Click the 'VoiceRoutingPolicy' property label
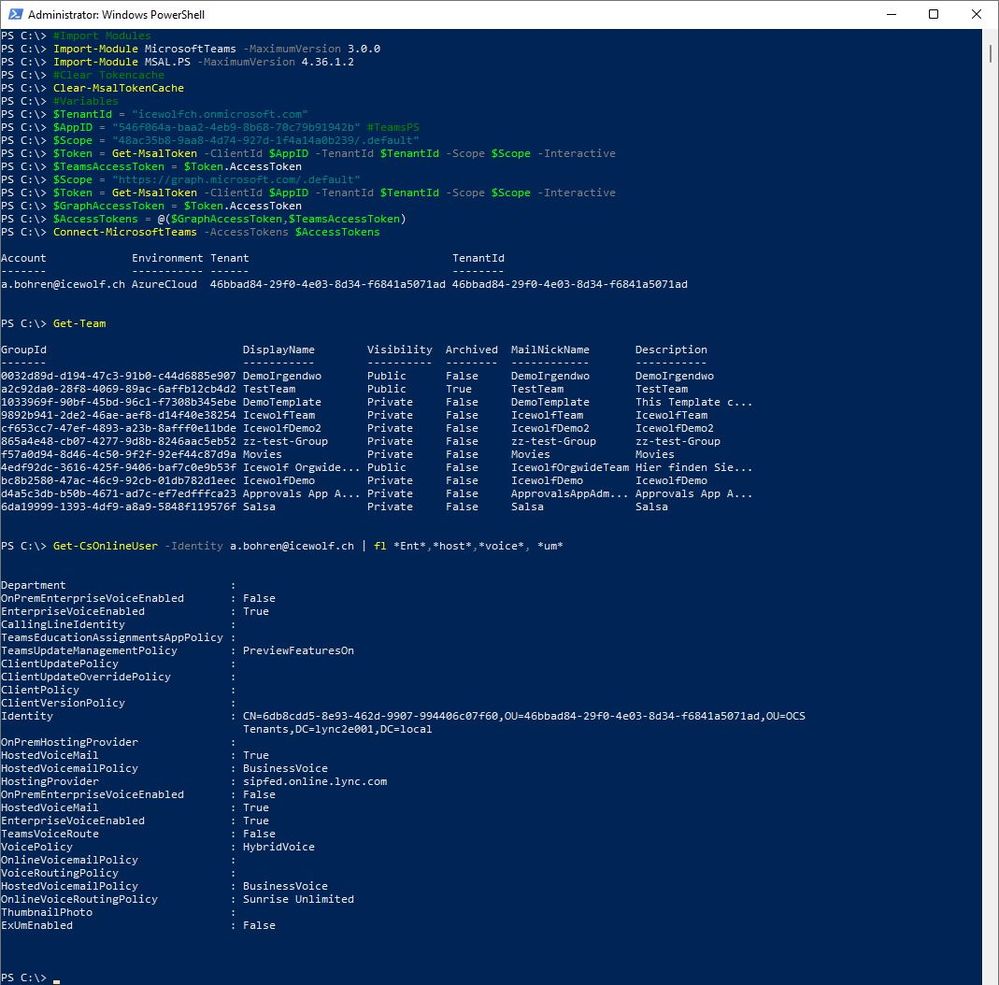 point(59,874)
